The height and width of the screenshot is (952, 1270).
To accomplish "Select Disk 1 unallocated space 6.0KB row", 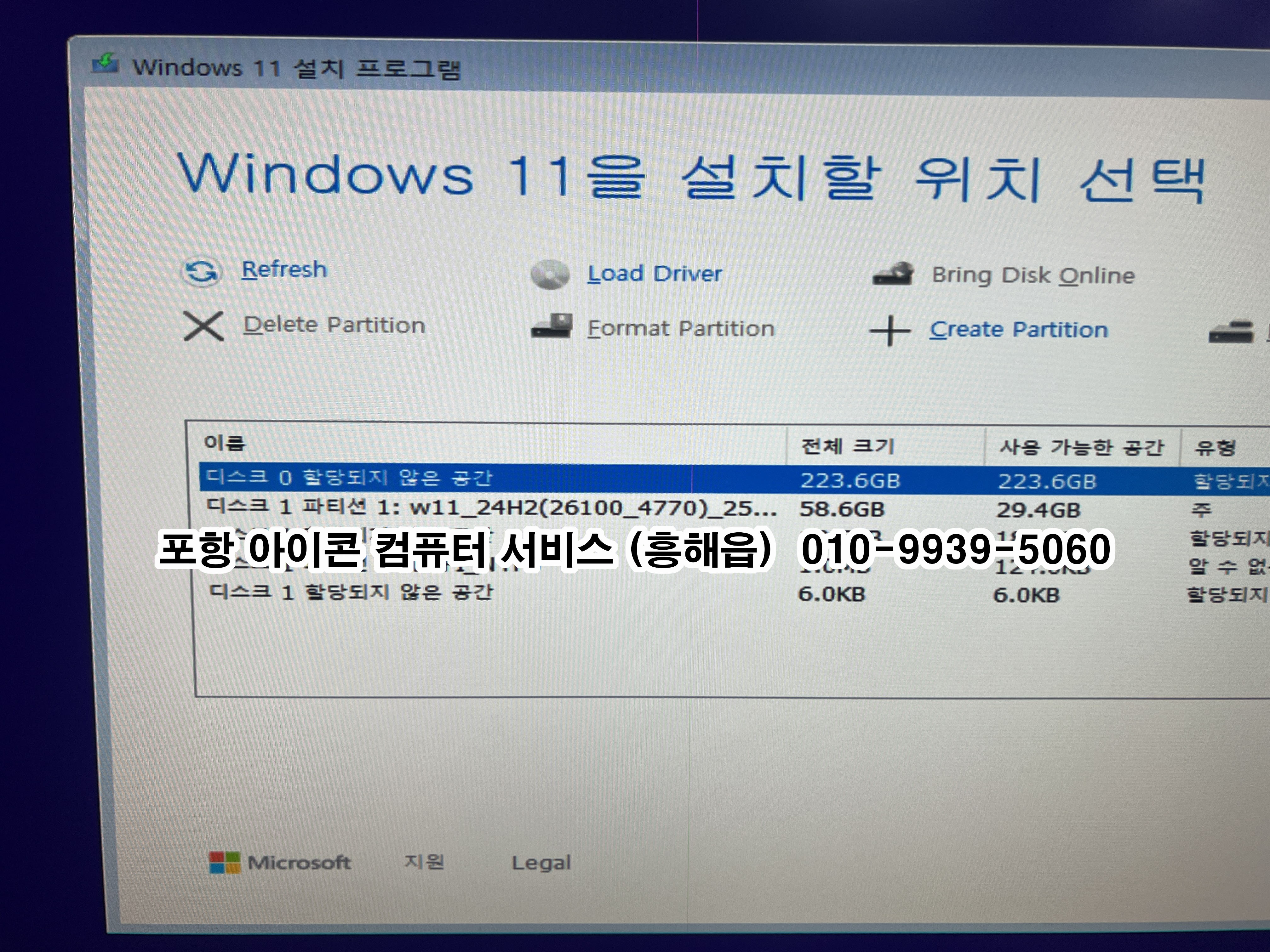I will tap(352, 592).
